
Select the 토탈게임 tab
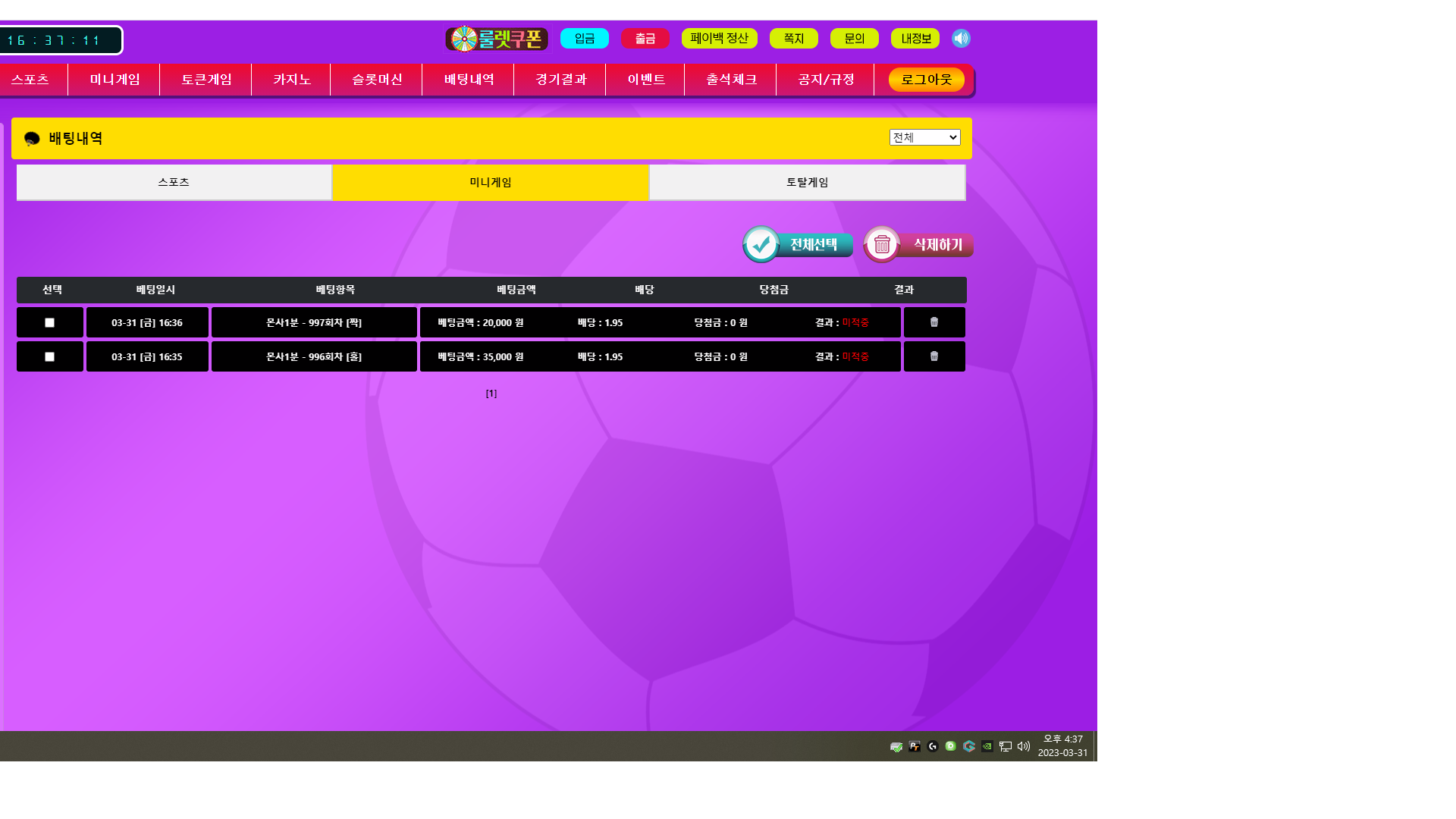[807, 183]
